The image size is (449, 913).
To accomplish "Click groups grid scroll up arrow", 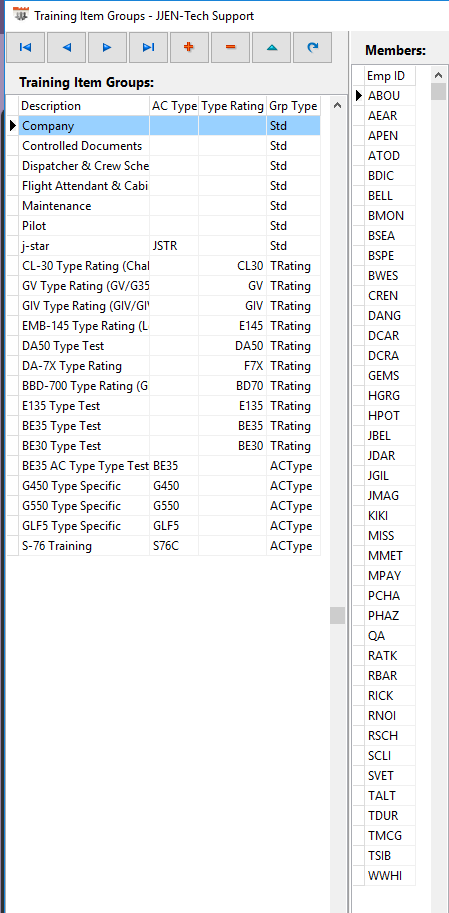I will (x=337, y=105).
